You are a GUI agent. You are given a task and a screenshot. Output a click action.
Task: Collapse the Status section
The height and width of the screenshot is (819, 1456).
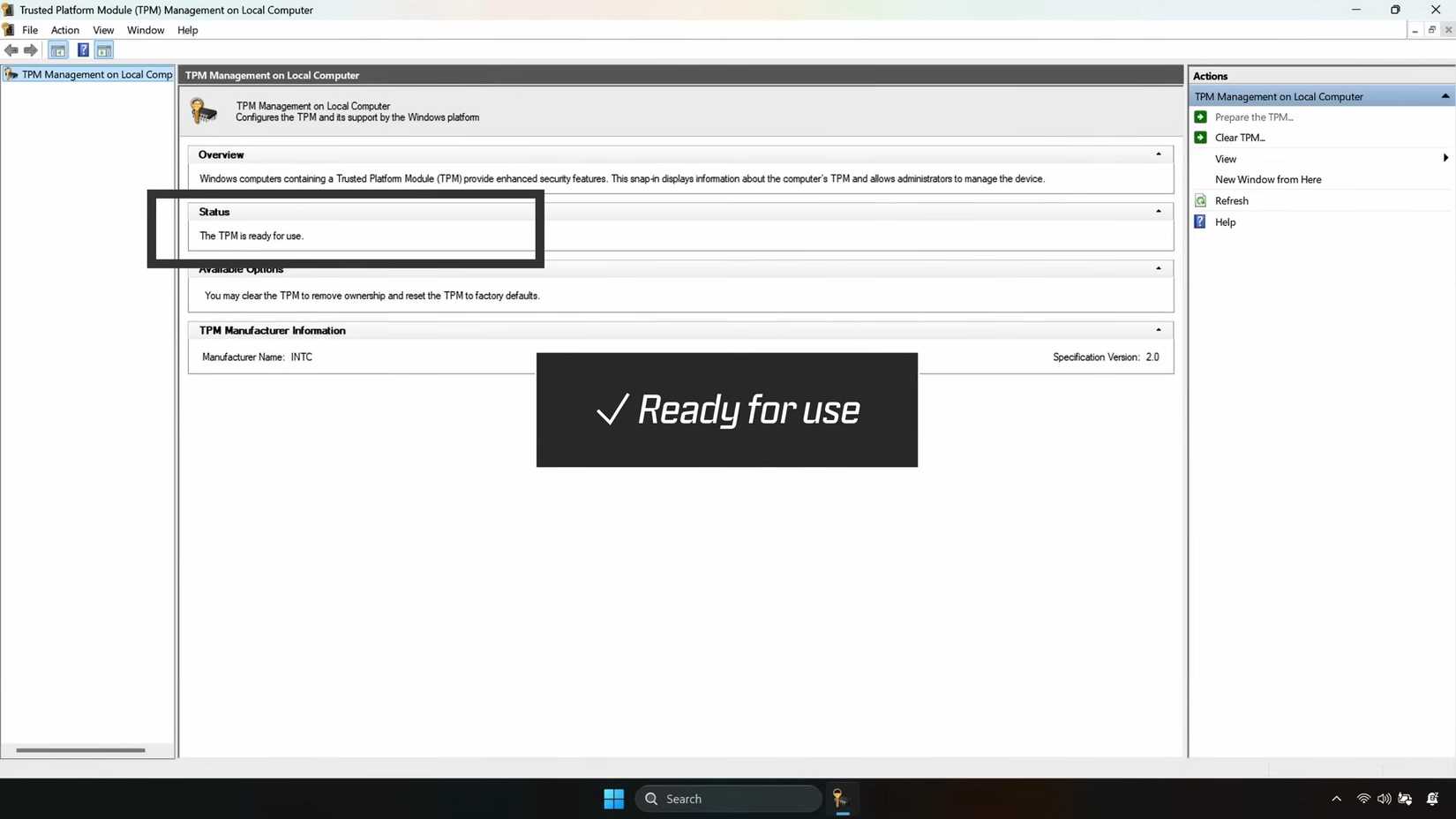(x=1158, y=211)
